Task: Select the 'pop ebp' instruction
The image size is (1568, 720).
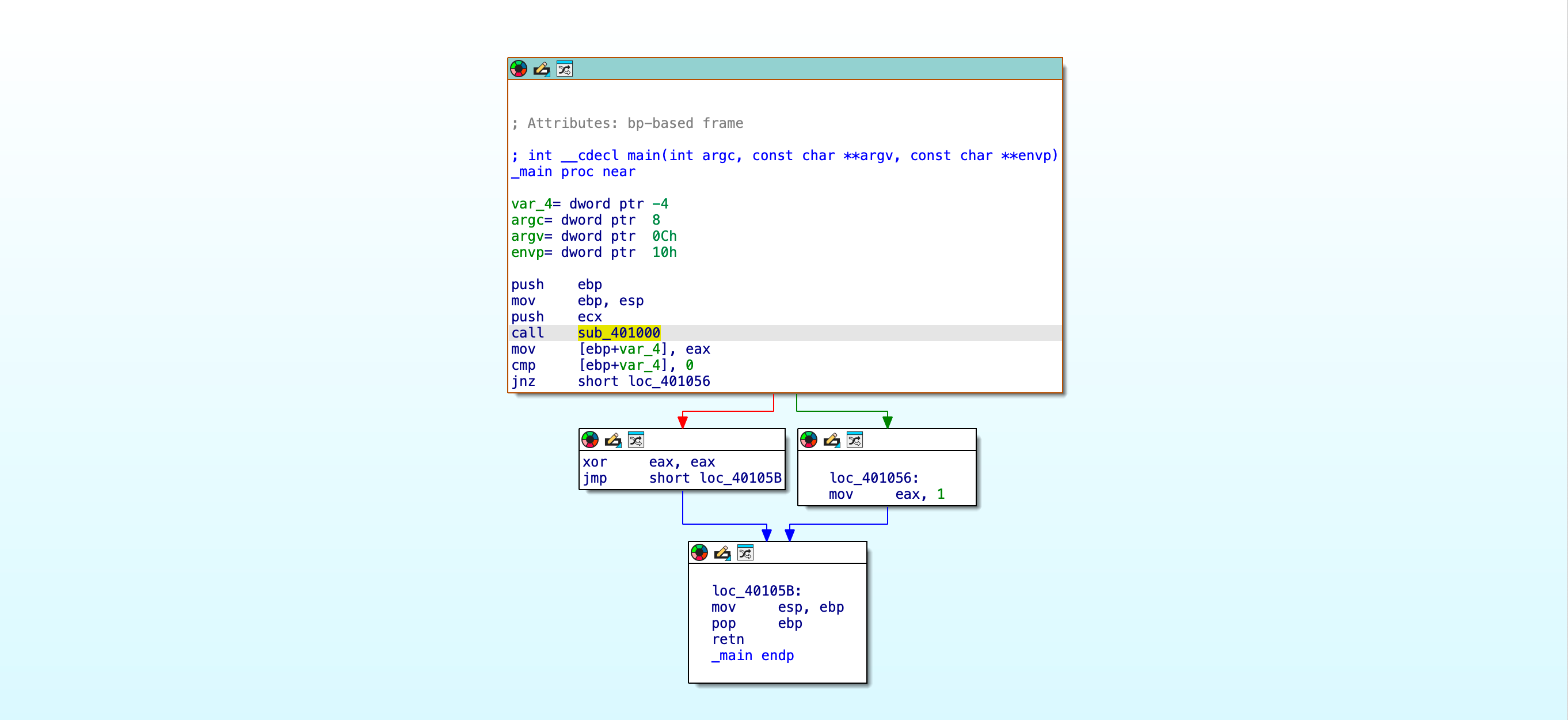Action: tap(756, 623)
